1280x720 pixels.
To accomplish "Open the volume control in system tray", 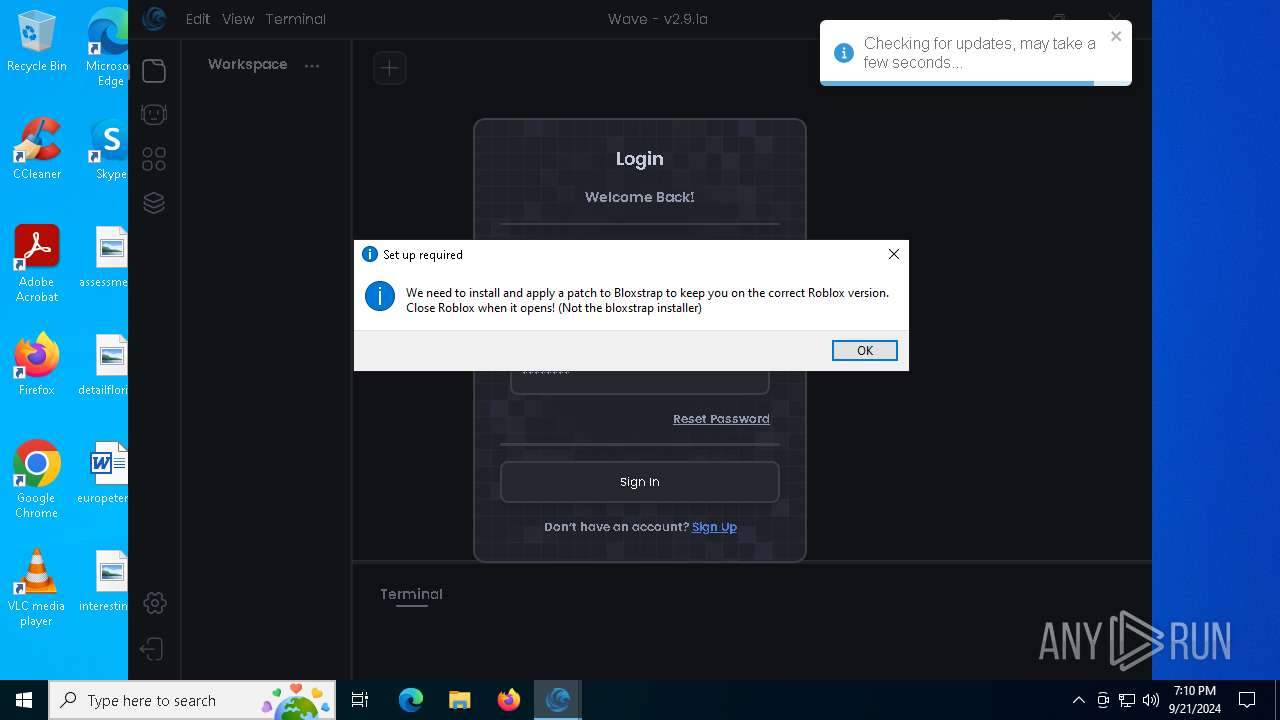I will point(1151,700).
